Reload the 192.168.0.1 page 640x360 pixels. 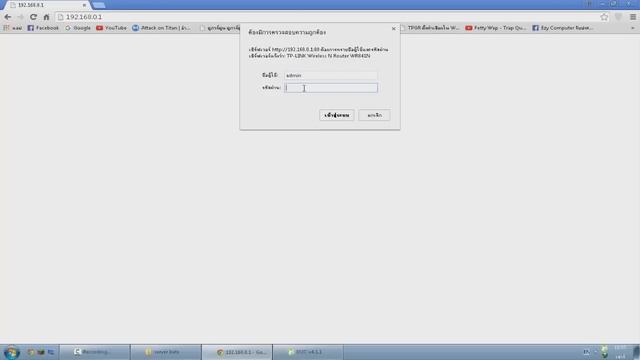coord(33,17)
